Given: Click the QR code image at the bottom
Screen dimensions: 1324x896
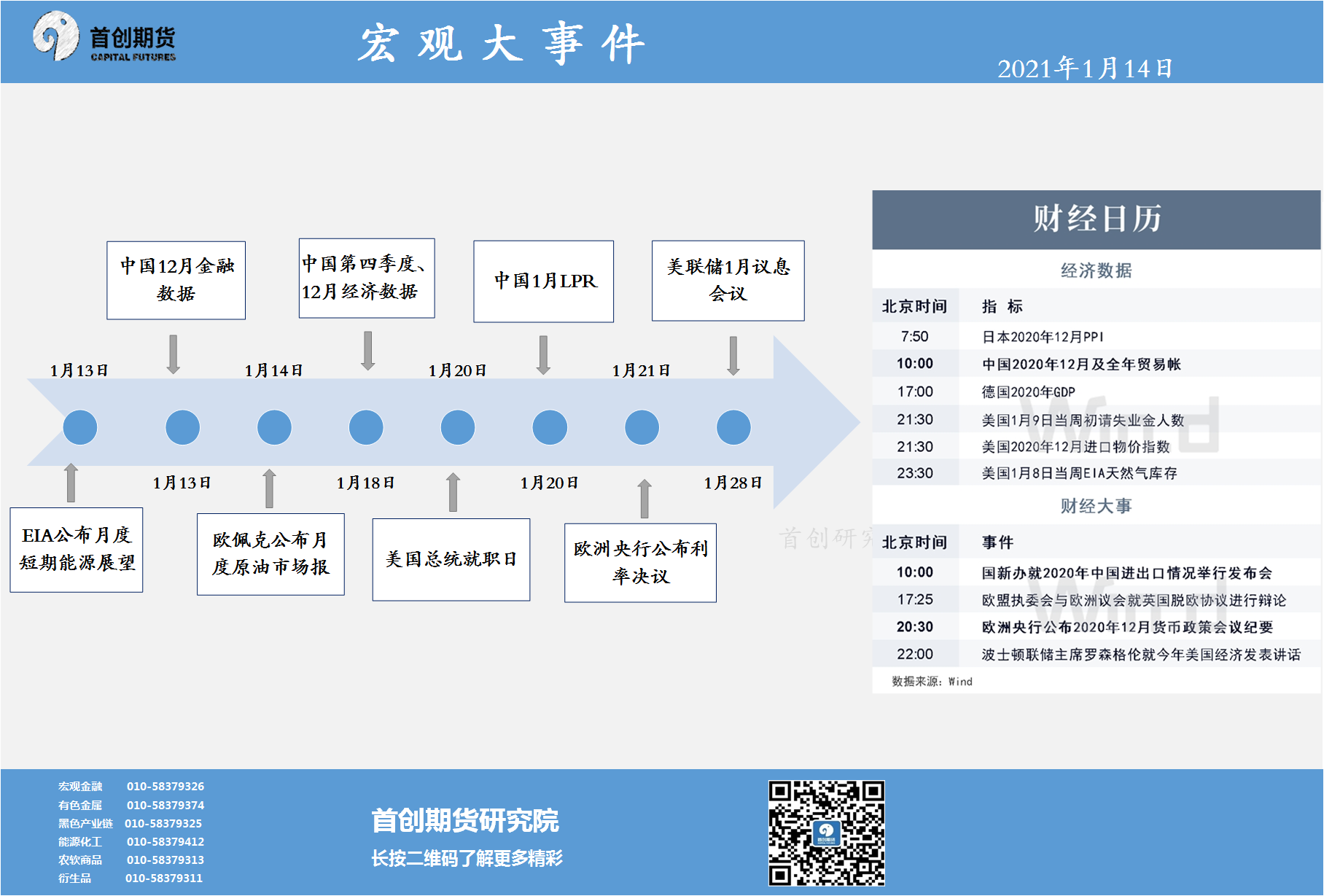Looking at the screenshot, I should point(826,833).
